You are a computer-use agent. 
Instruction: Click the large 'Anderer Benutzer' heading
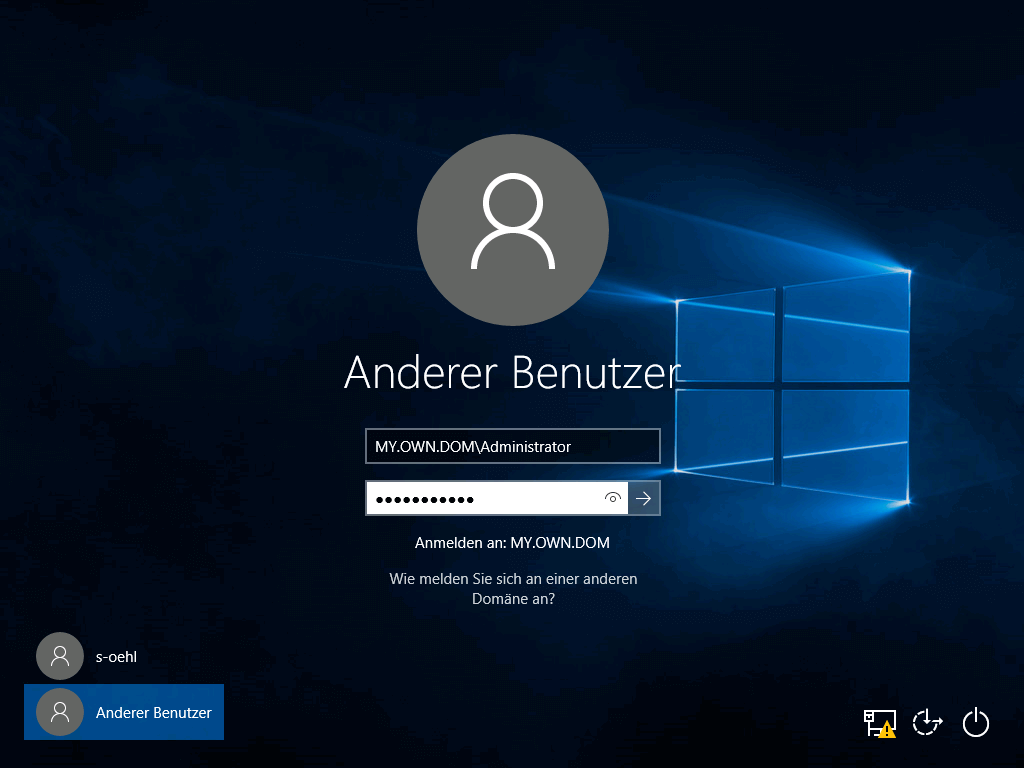(x=512, y=372)
